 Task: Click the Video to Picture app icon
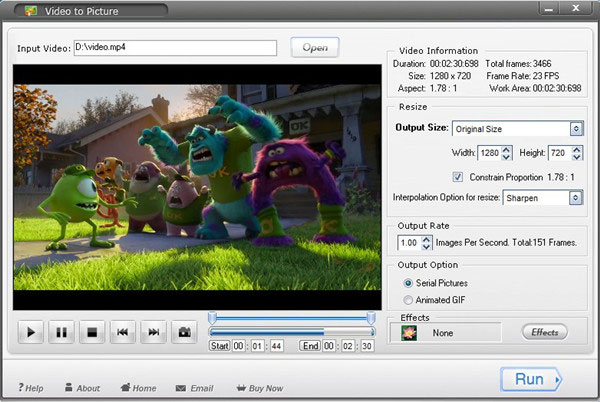tap(31, 11)
